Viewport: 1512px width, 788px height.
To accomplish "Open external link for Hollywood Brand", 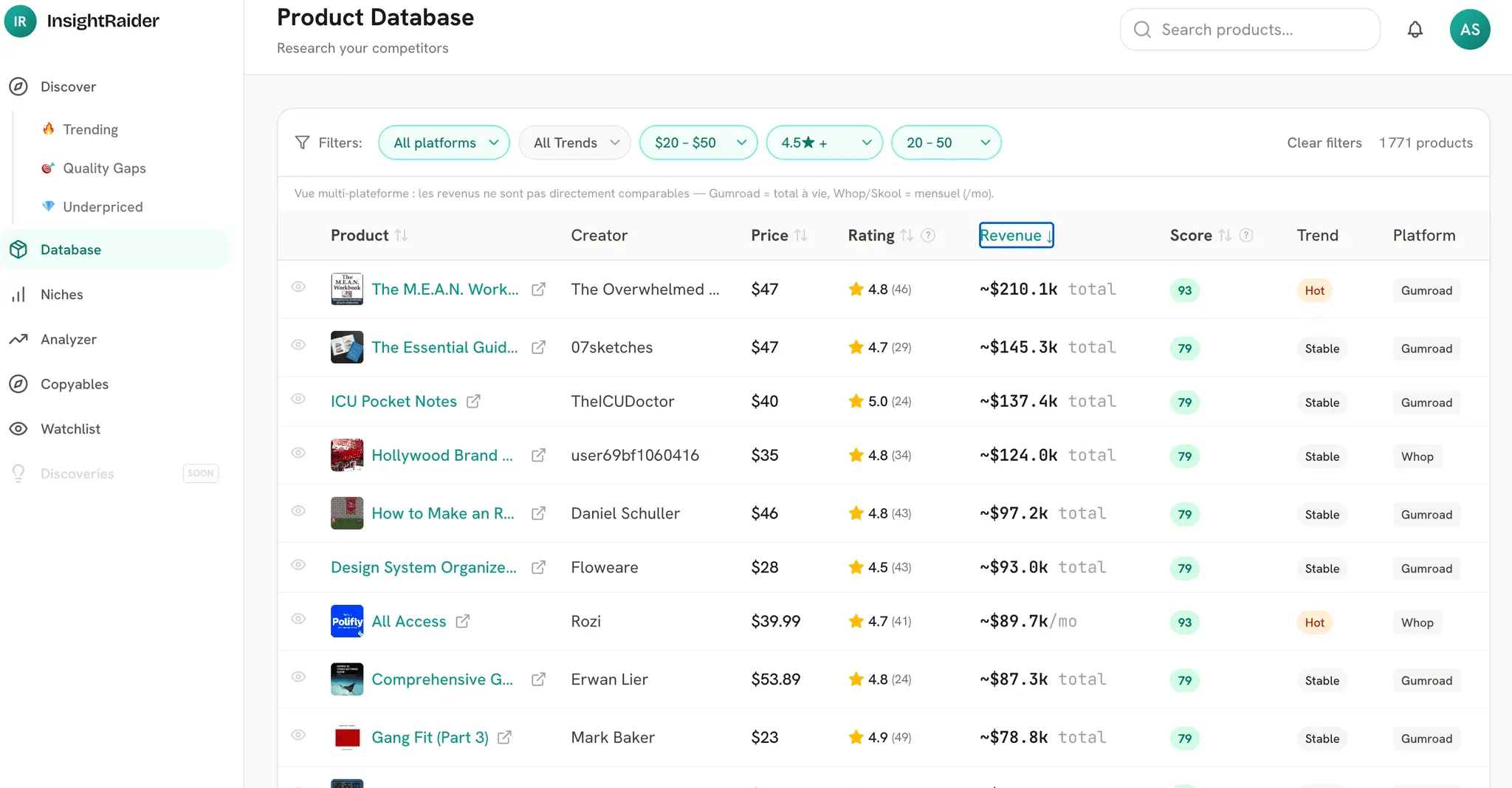I will click(538, 455).
